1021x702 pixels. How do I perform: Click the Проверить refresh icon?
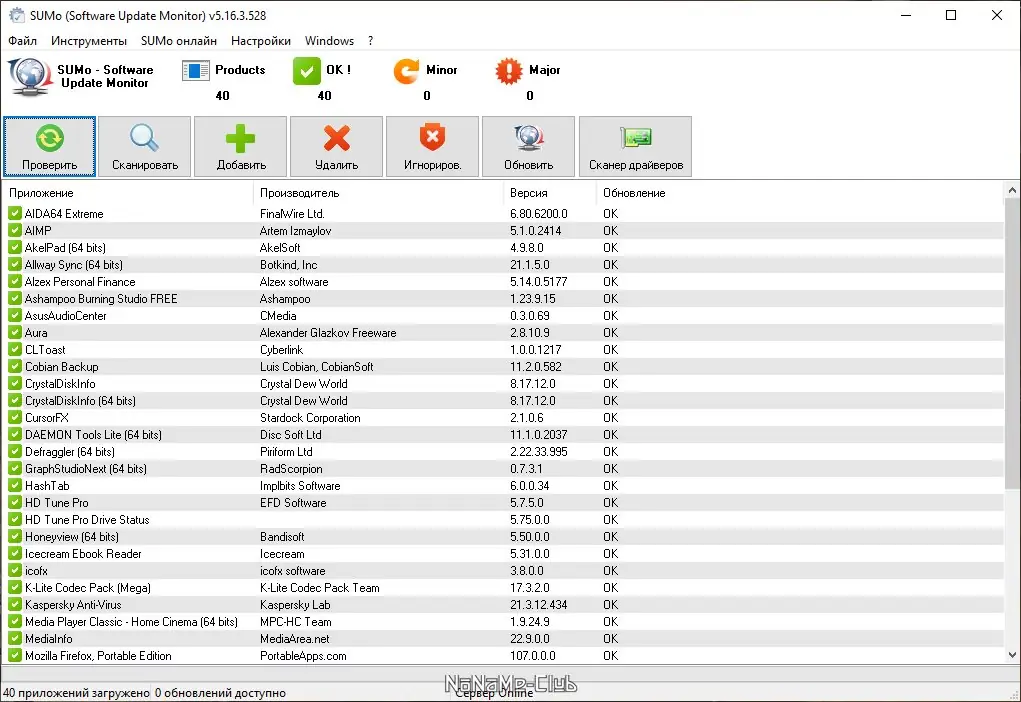49,138
